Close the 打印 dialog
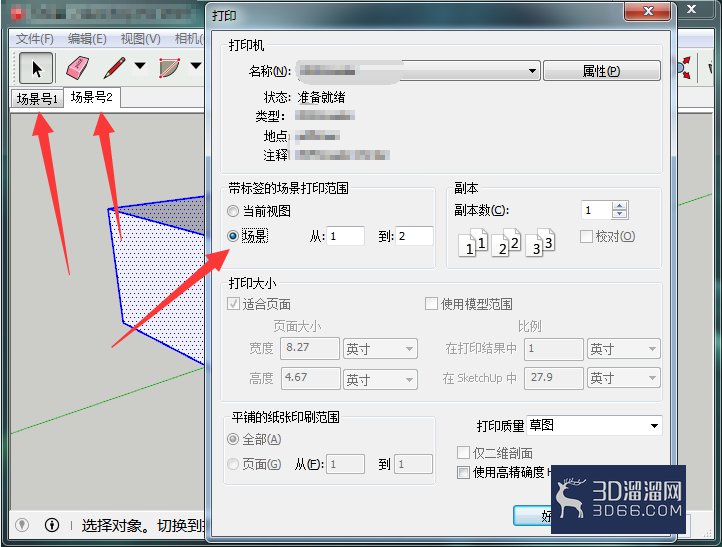The width and height of the screenshot is (722, 547). [x=647, y=12]
